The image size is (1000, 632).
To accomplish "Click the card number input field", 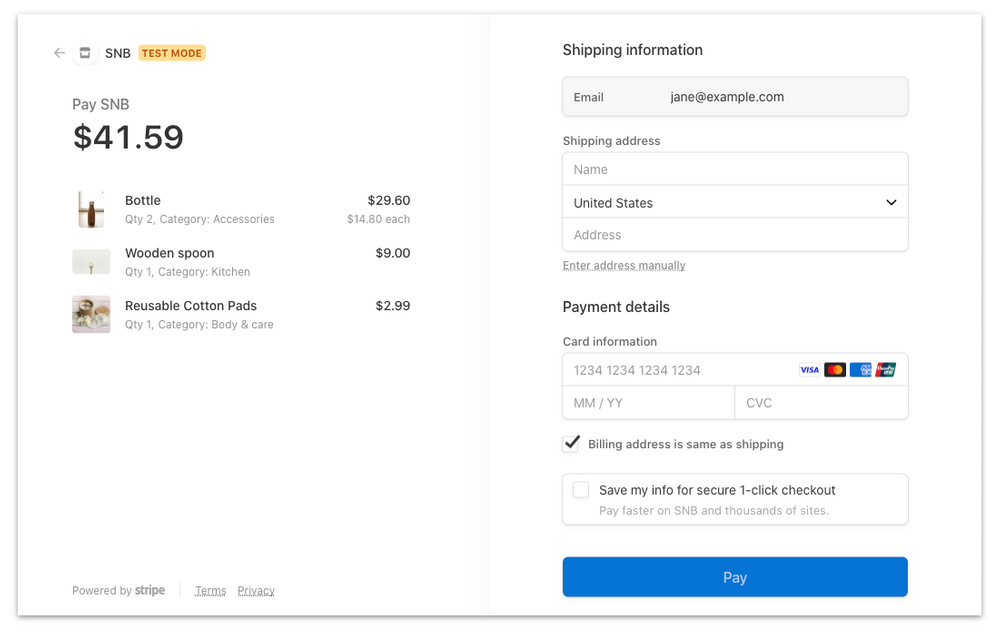I will coord(680,369).
